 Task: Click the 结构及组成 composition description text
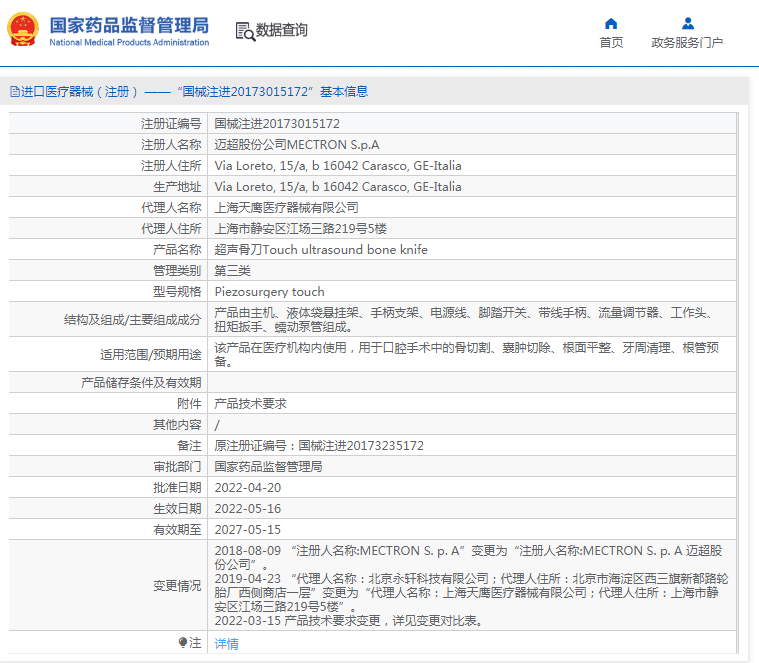click(465, 319)
